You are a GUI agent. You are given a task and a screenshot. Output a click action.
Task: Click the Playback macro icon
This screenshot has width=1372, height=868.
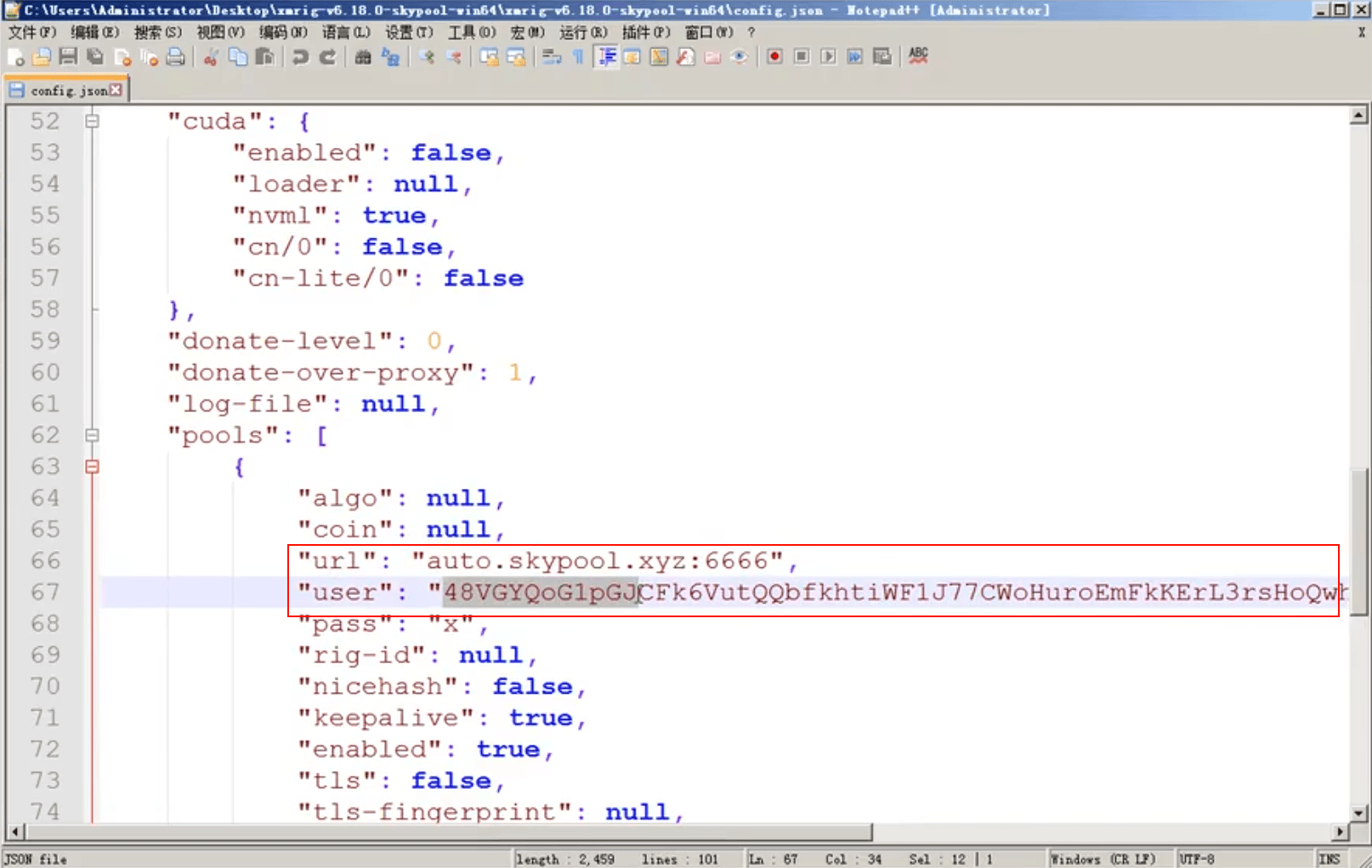tap(829, 57)
